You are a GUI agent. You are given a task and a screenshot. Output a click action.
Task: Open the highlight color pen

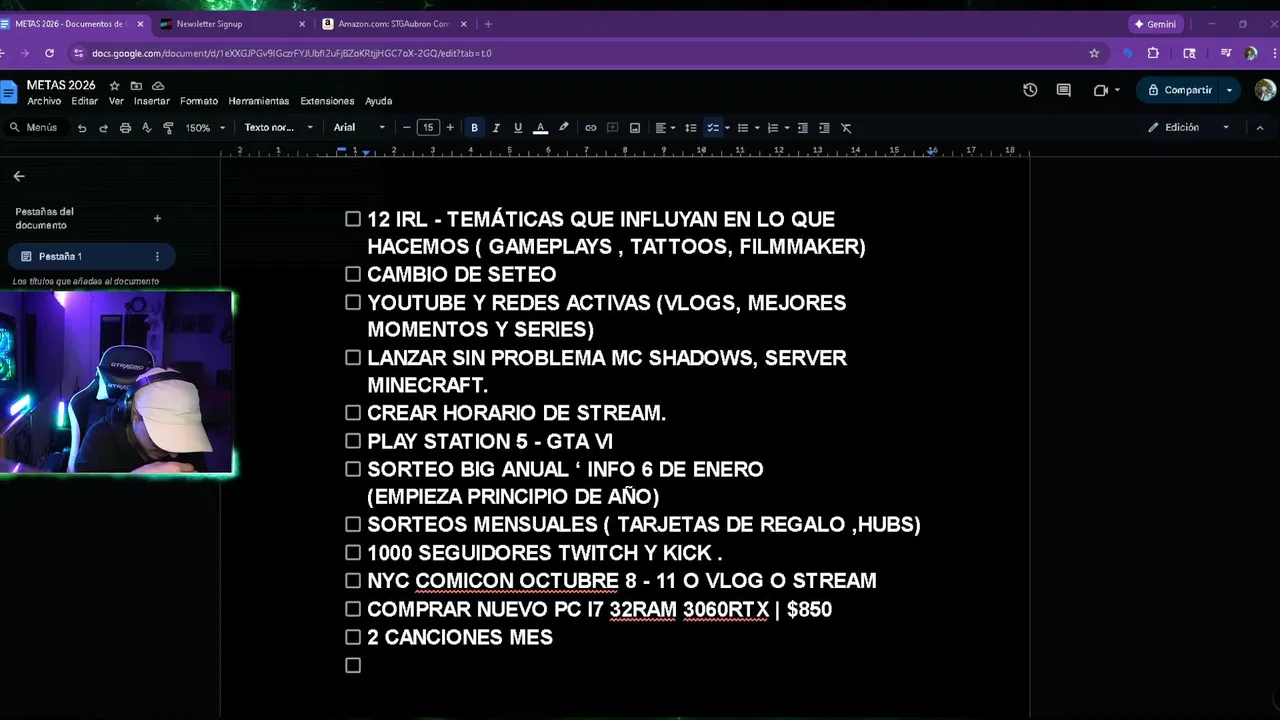pyautogui.click(x=563, y=128)
